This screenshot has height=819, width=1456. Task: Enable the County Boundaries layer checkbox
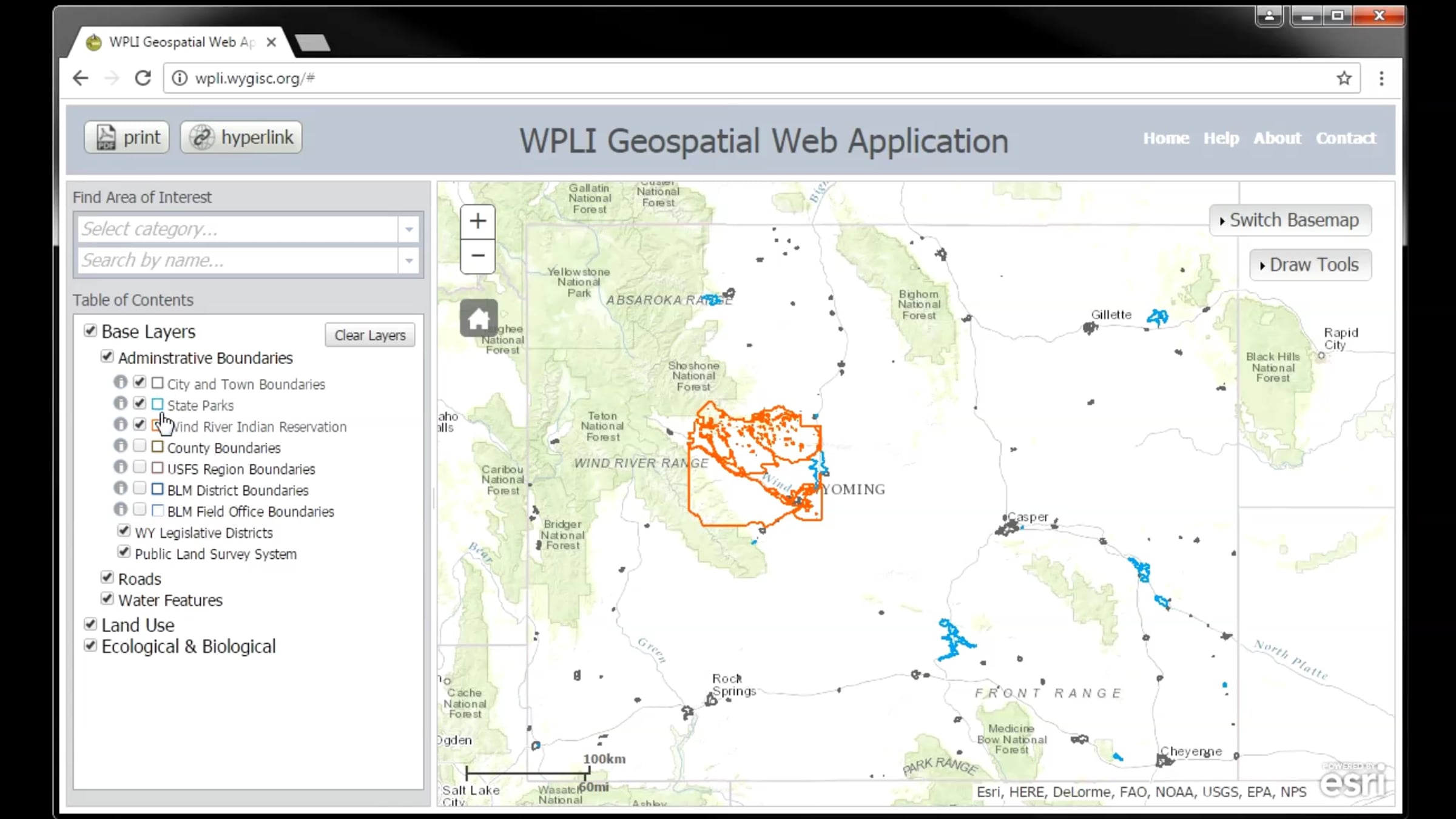[140, 446]
